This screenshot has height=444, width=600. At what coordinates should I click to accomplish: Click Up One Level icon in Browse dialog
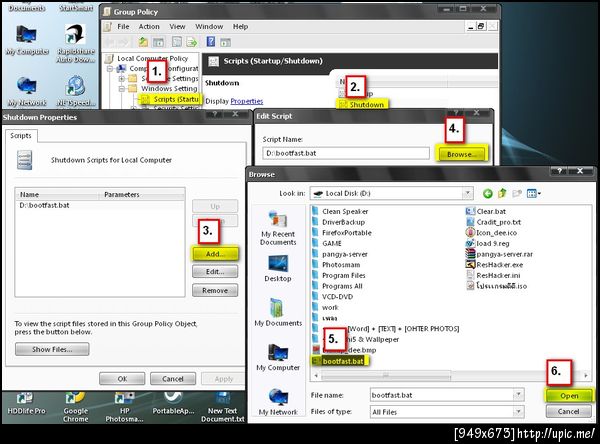(x=502, y=193)
